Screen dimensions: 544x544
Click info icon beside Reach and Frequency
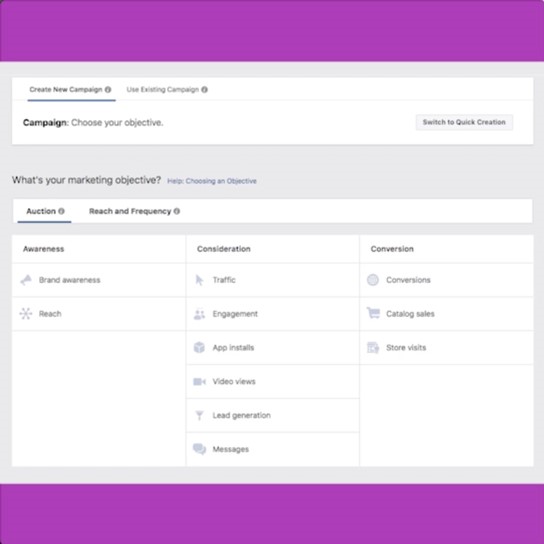[177, 211]
